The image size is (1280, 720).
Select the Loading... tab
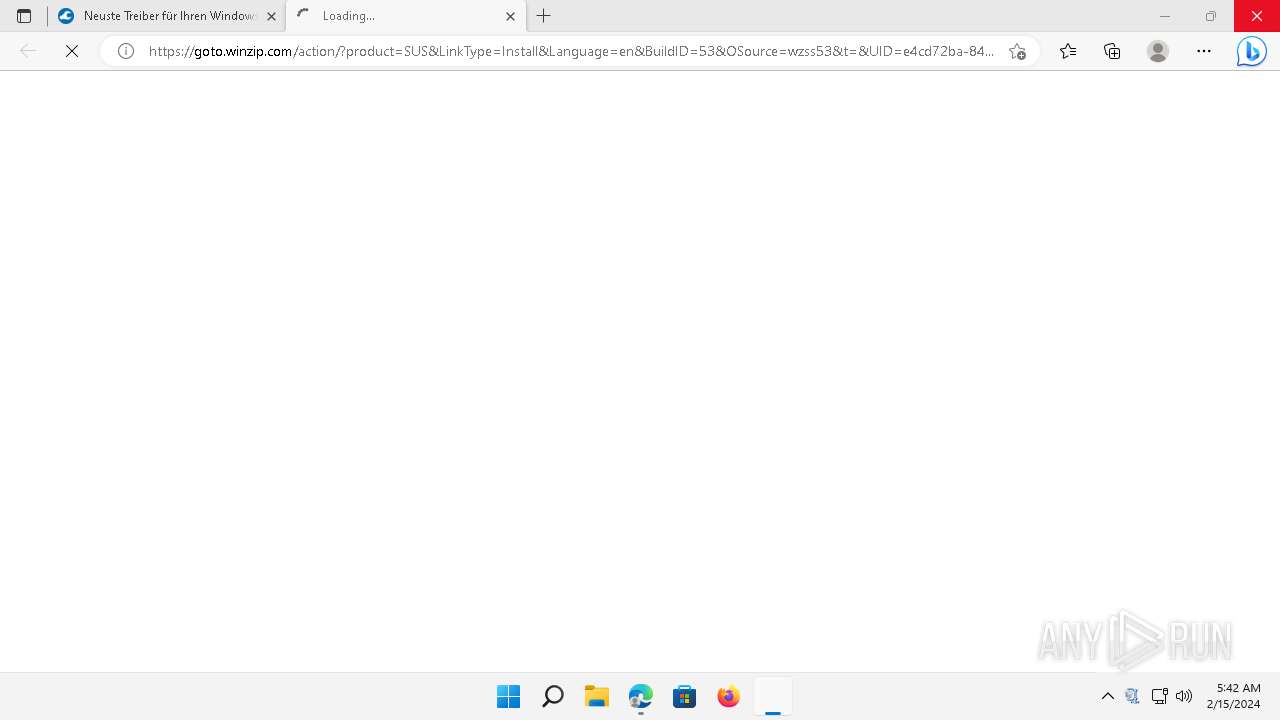(405, 16)
